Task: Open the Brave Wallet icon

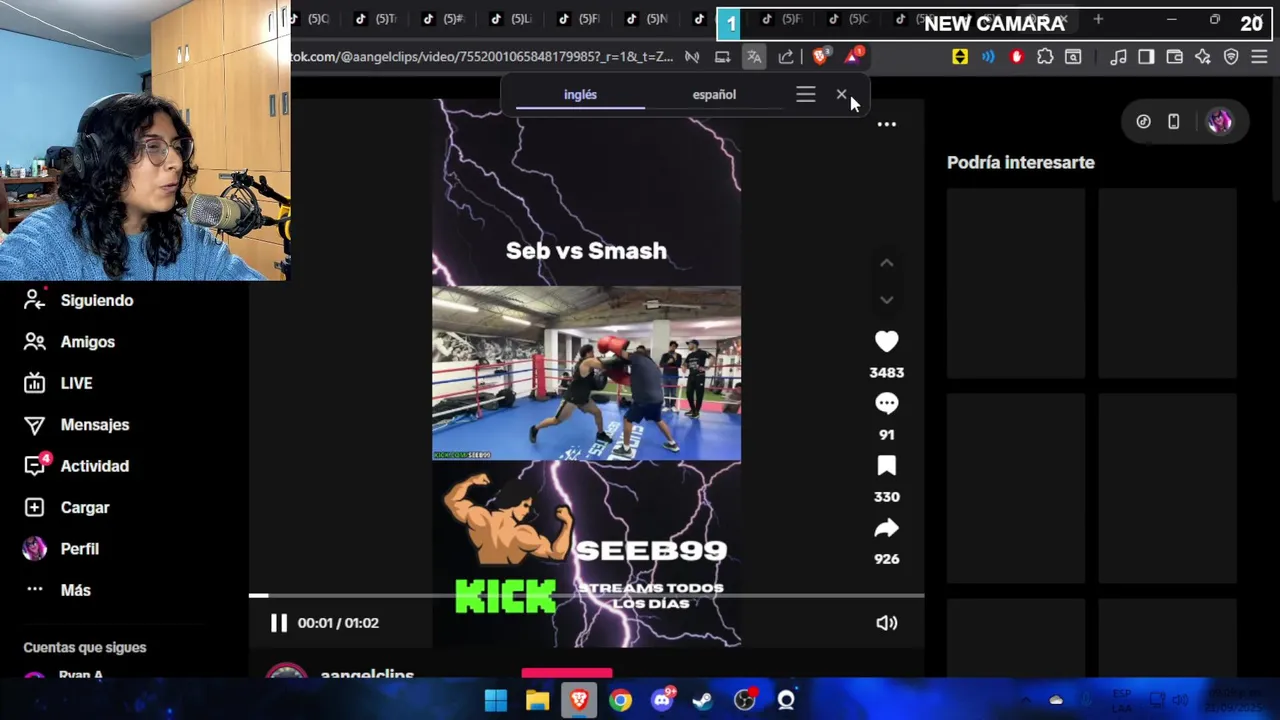Action: pyautogui.click(x=1175, y=57)
